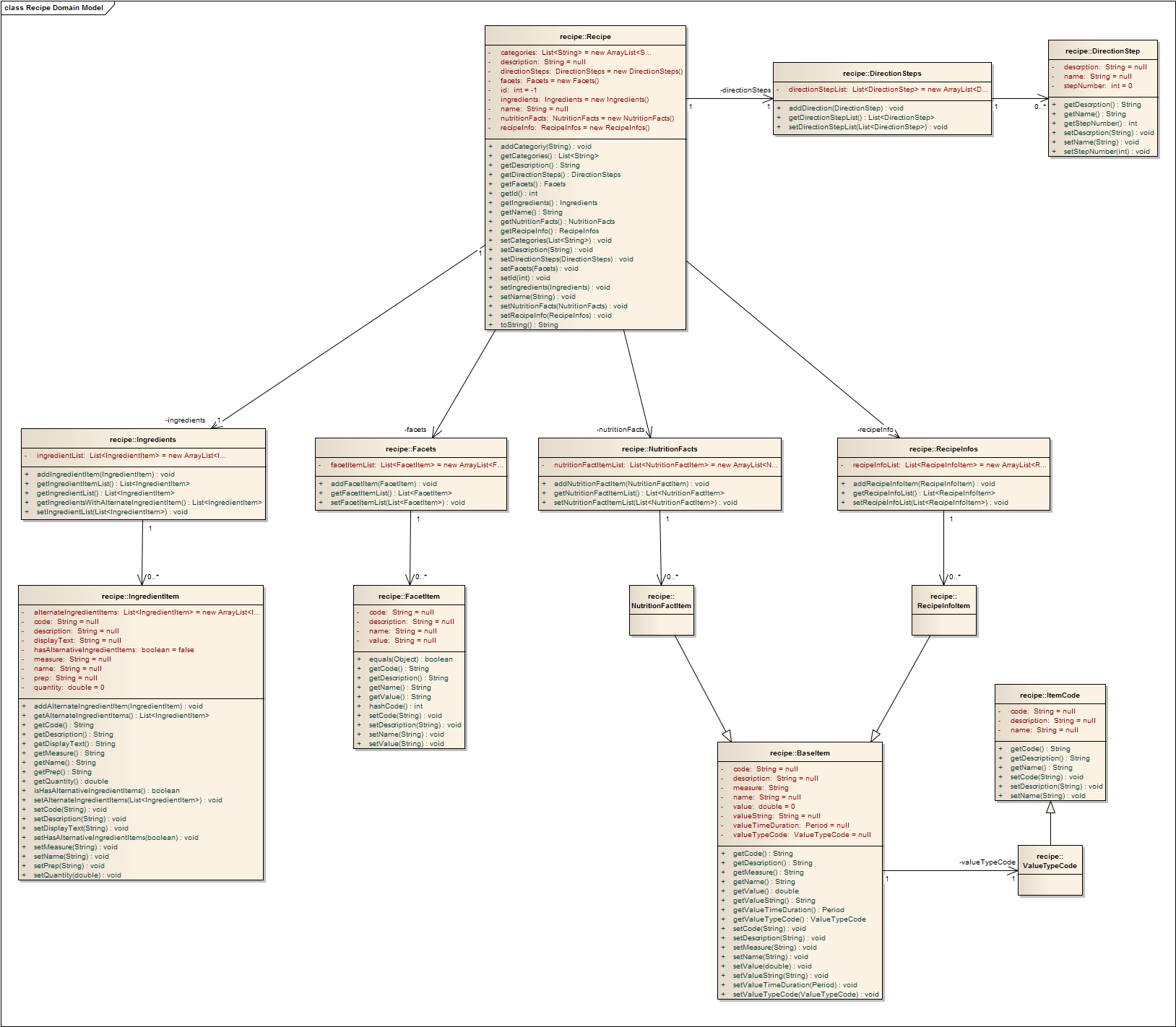Viewport: 1176px width, 1027px height.
Task: Click the recipe::RecipeInfos class header
Action: (943, 449)
